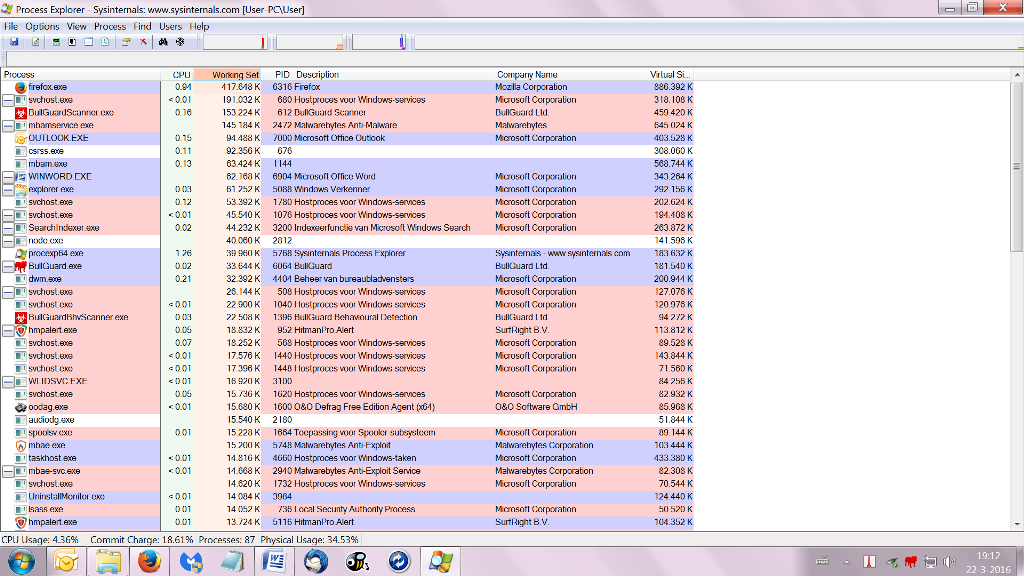
Task: Click the scrollbar up arrow
Action: pos(1017,75)
